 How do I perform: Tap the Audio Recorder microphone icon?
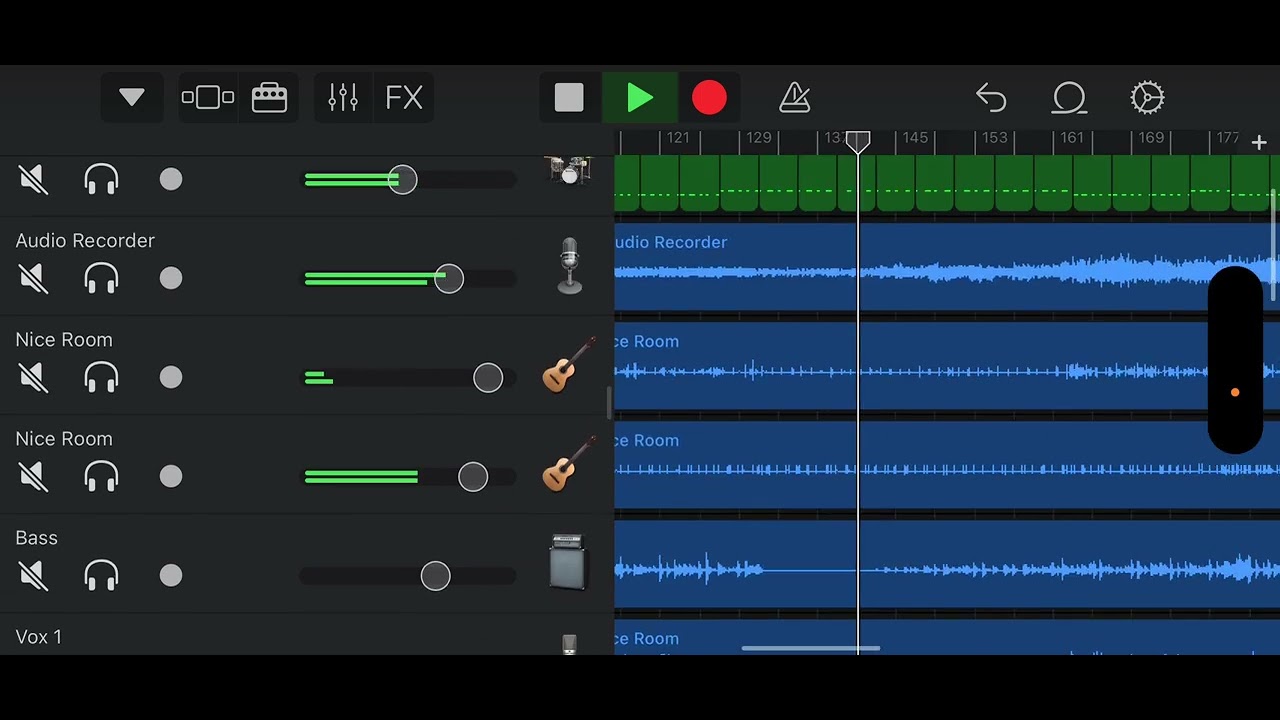[569, 265]
